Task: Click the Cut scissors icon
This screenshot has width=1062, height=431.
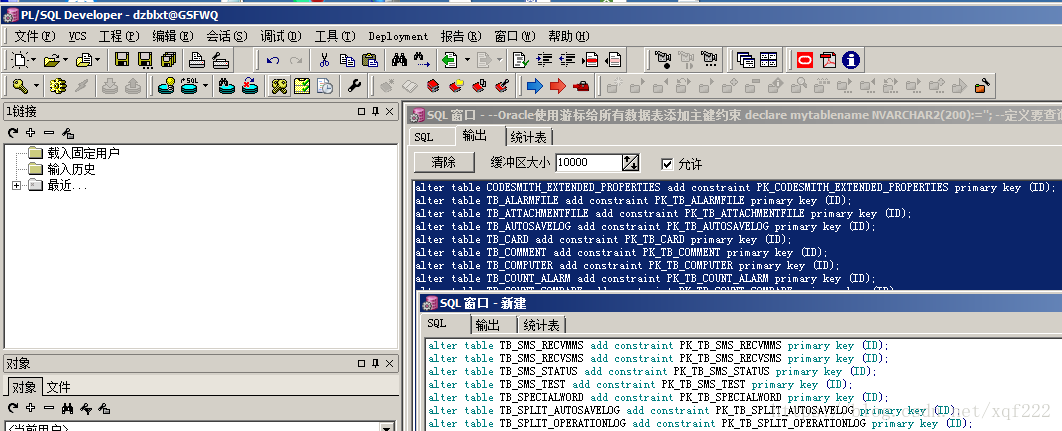Action: [x=324, y=60]
